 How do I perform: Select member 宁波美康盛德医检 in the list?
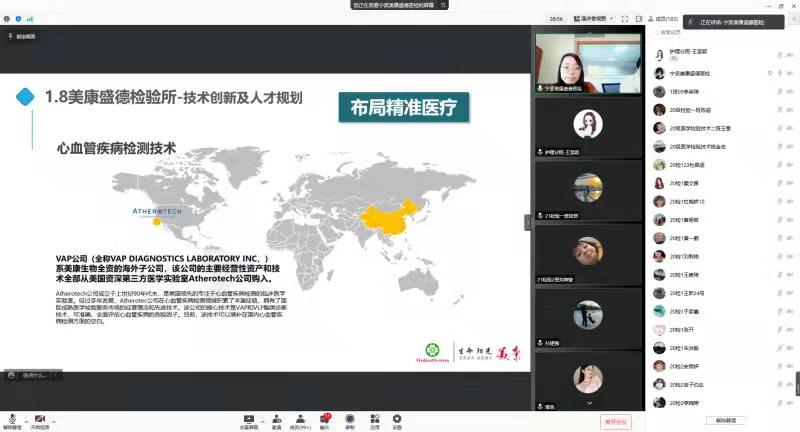(x=723, y=73)
